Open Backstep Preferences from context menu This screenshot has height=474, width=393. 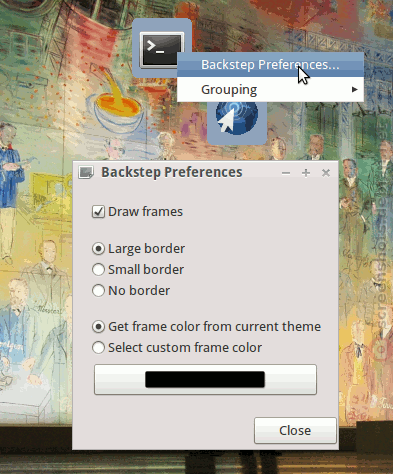coord(270,65)
